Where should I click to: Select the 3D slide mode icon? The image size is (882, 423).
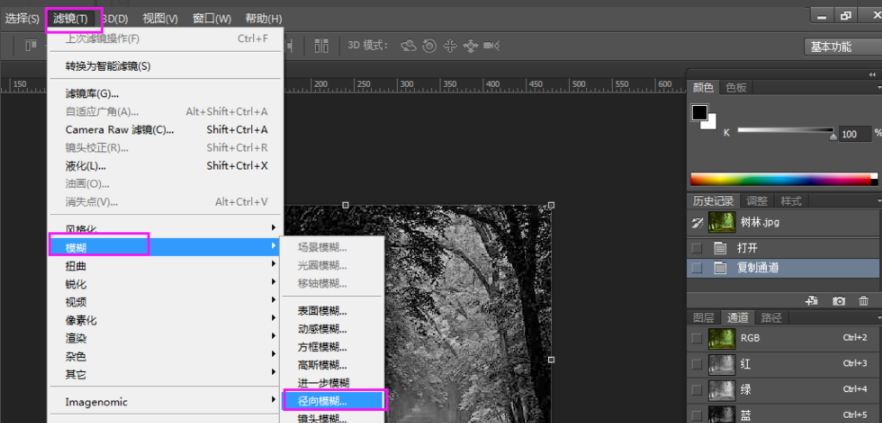pos(470,46)
